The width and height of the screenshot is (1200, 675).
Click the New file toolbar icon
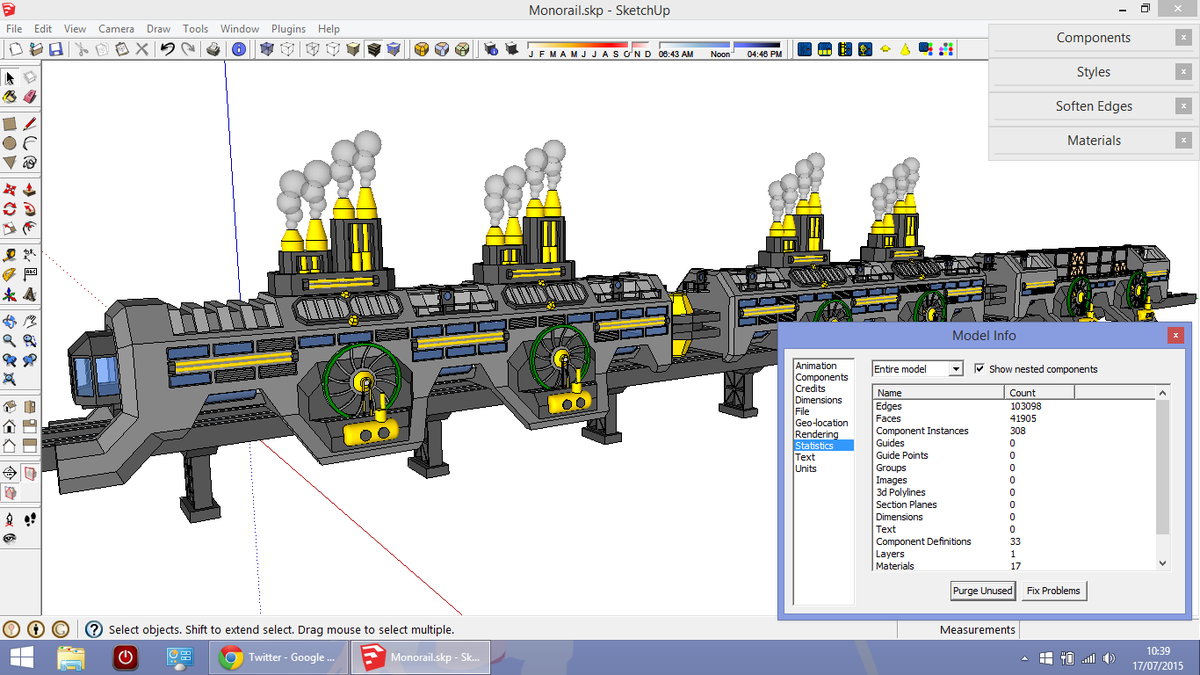coord(15,49)
